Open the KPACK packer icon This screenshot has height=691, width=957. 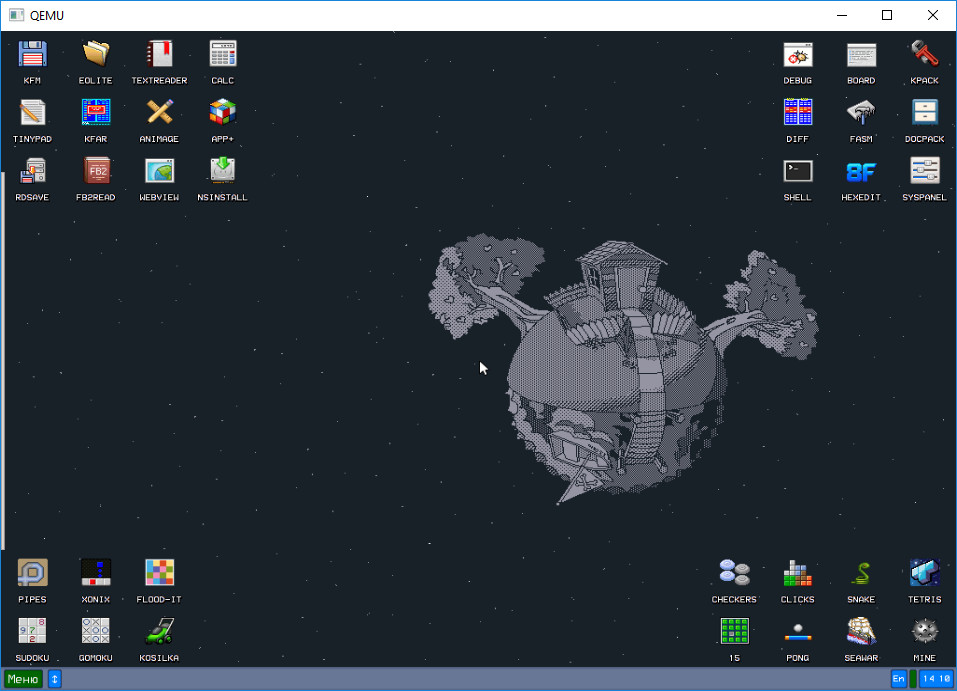point(925,54)
